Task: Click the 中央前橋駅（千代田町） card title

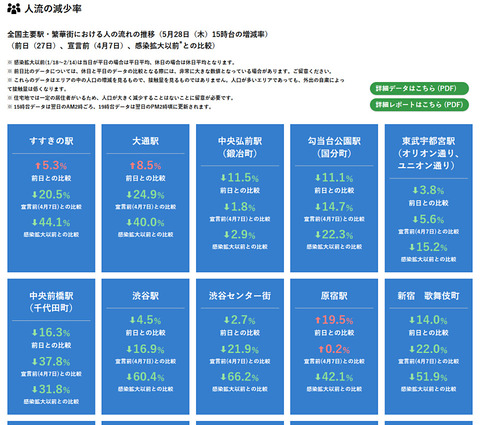Action: (x=51, y=302)
